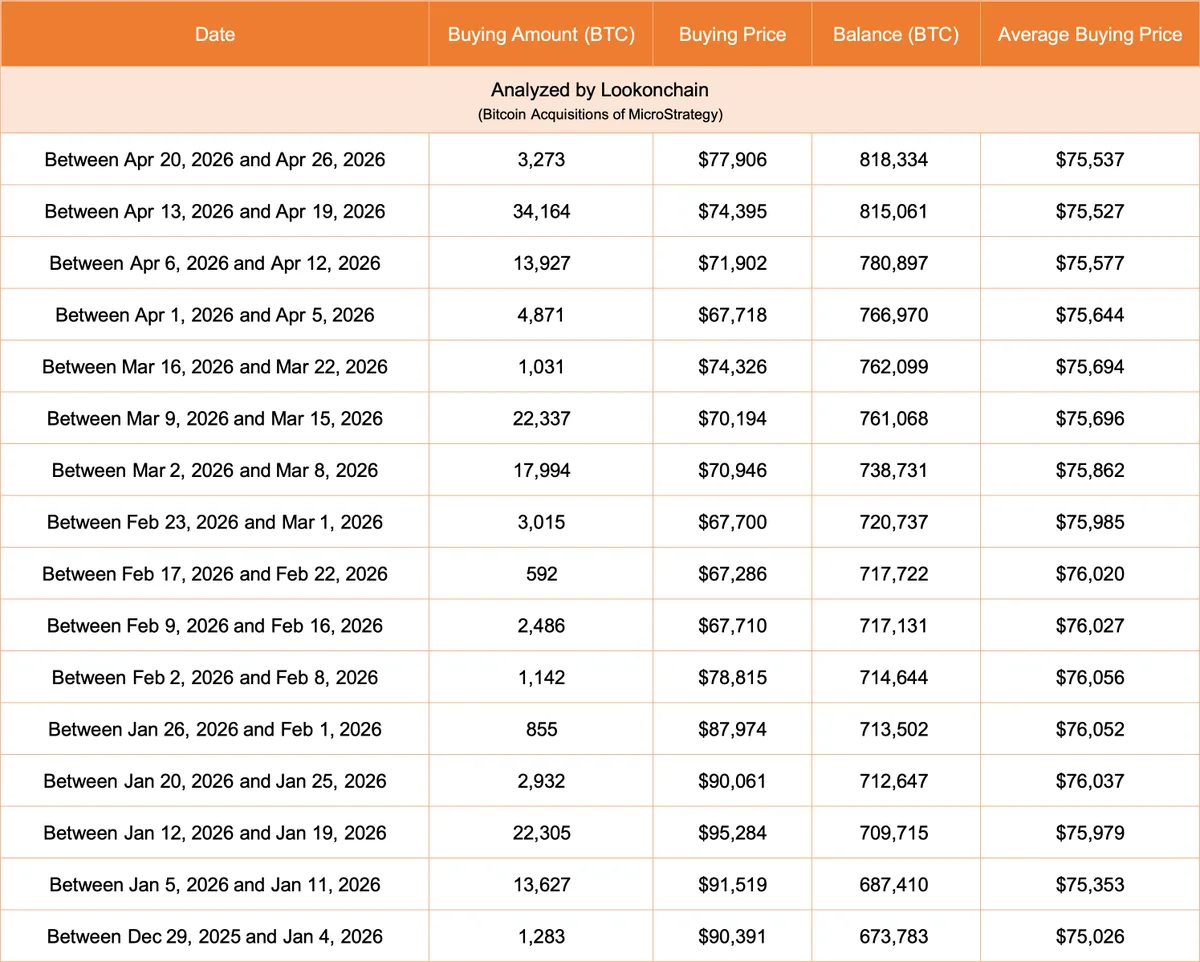Click balance 761,068
This screenshot has width=1200, height=962.
click(895, 418)
